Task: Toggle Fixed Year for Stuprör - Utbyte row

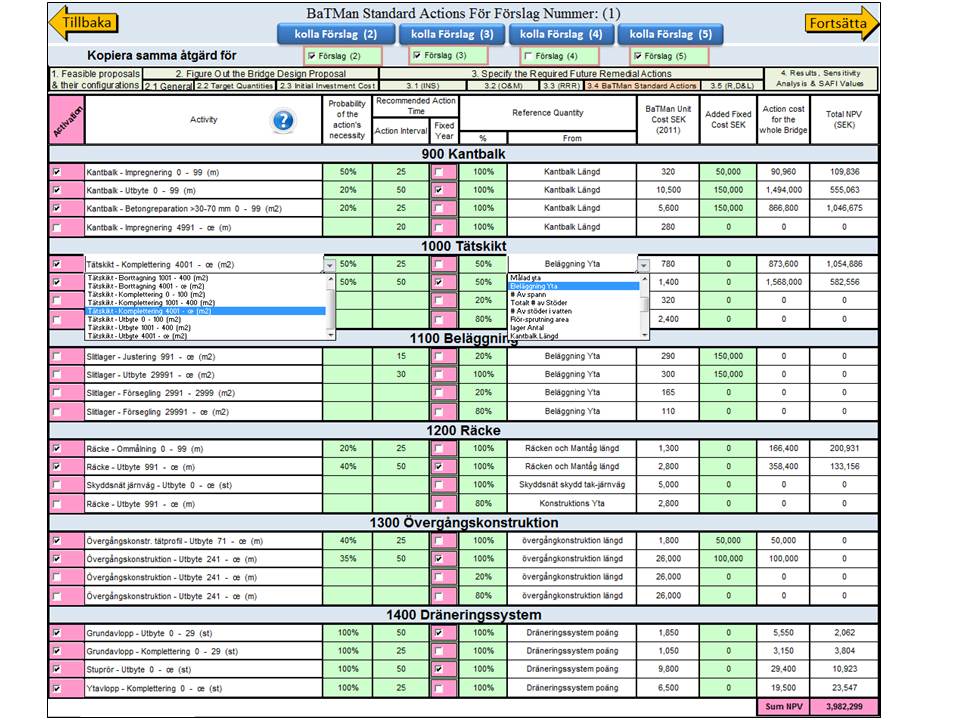Action: [438, 669]
